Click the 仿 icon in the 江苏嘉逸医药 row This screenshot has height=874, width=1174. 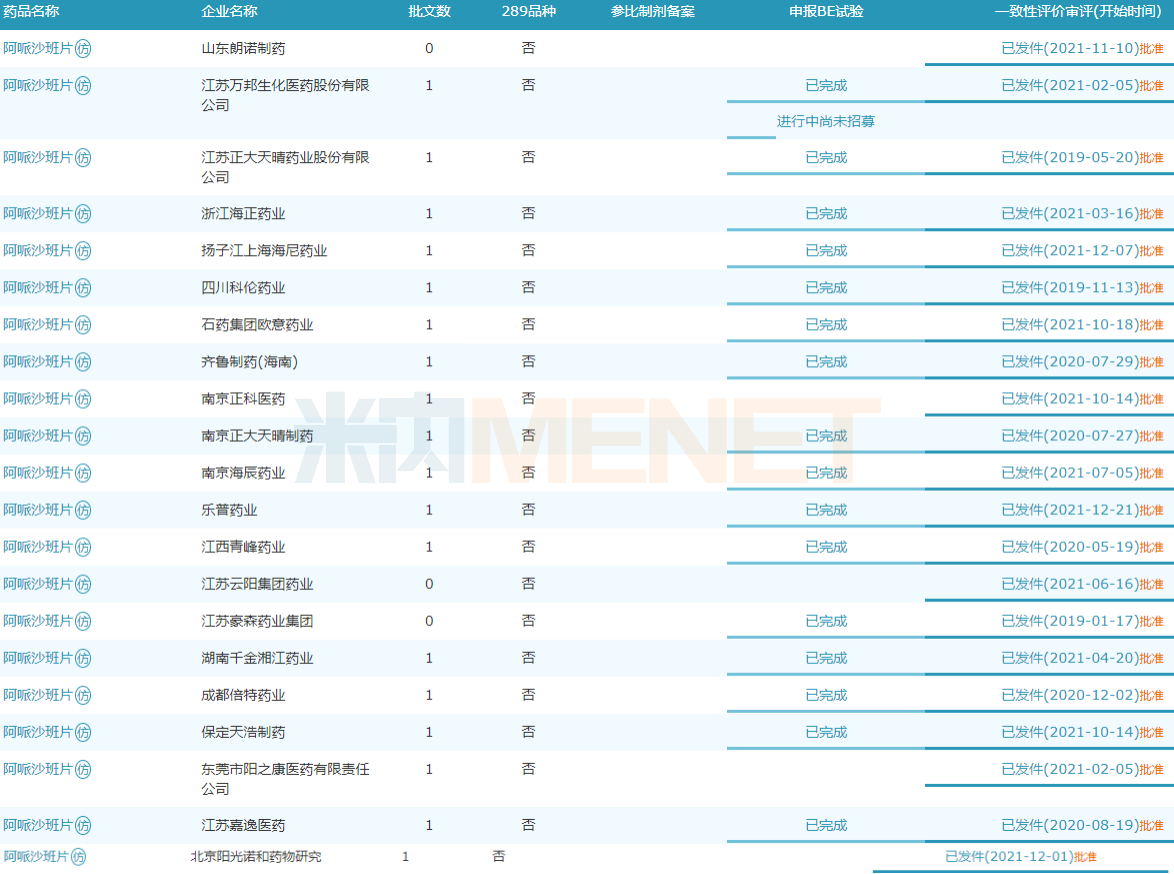pyautogui.click(x=83, y=825)
